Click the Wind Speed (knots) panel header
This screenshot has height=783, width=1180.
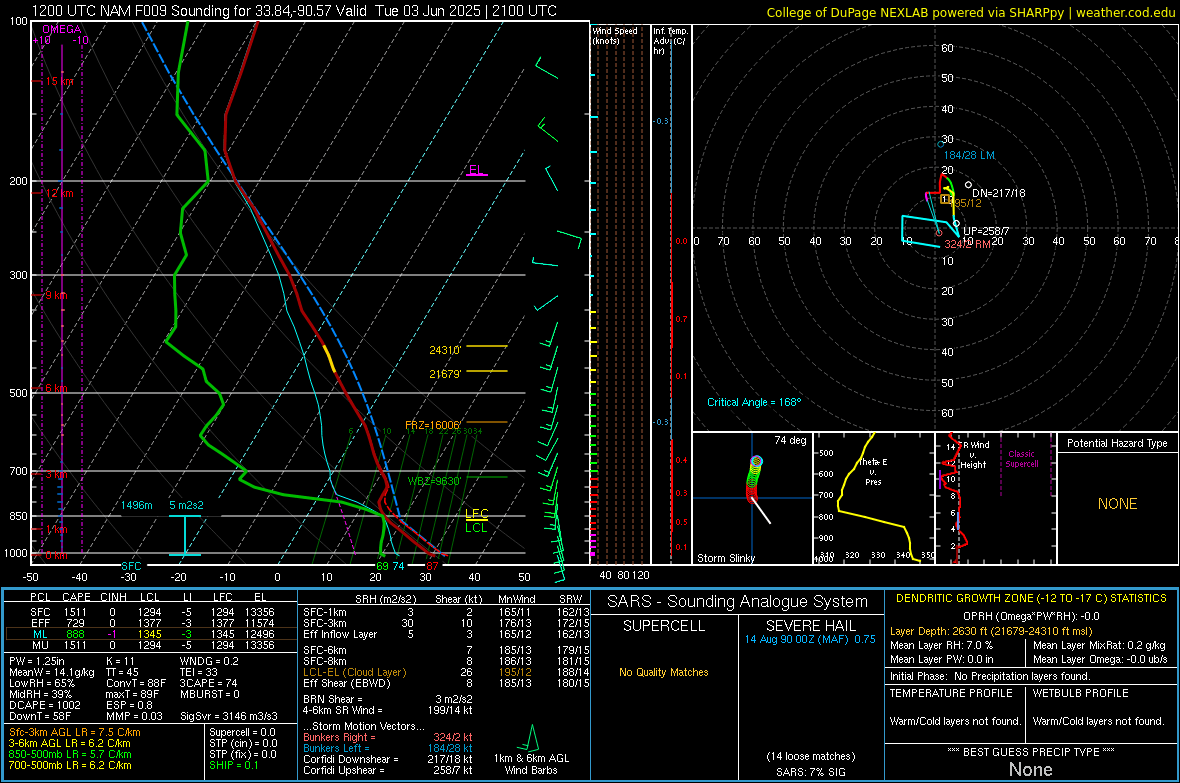coord(615,35)
